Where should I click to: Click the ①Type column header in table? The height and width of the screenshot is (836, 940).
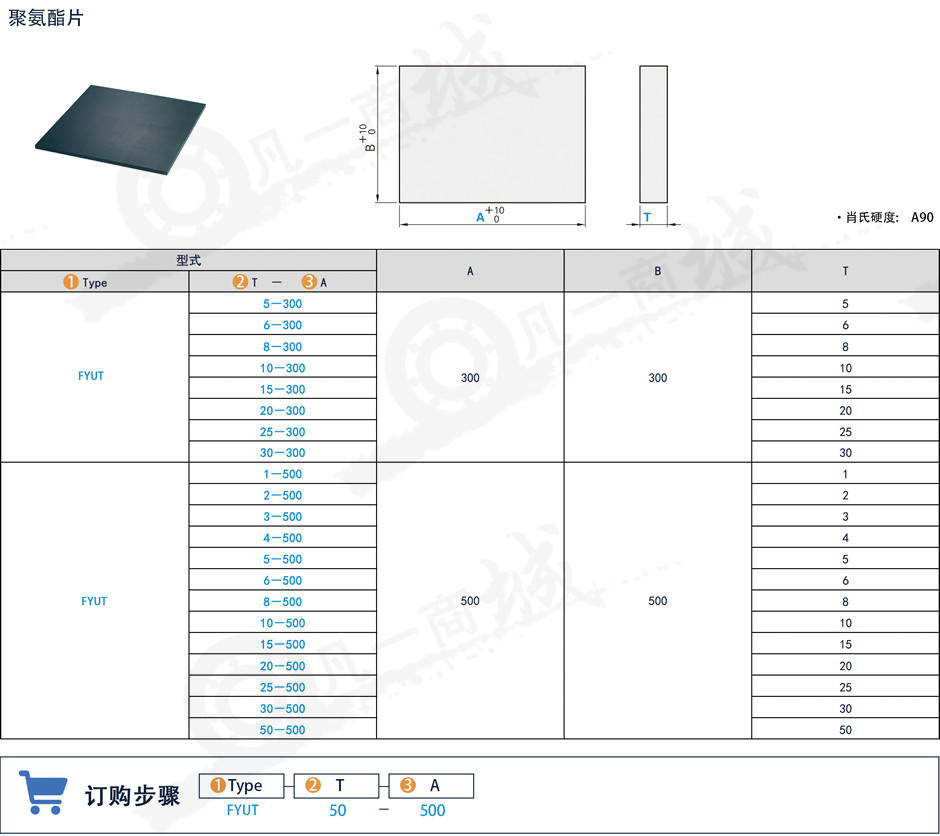[x=95, y=282]
